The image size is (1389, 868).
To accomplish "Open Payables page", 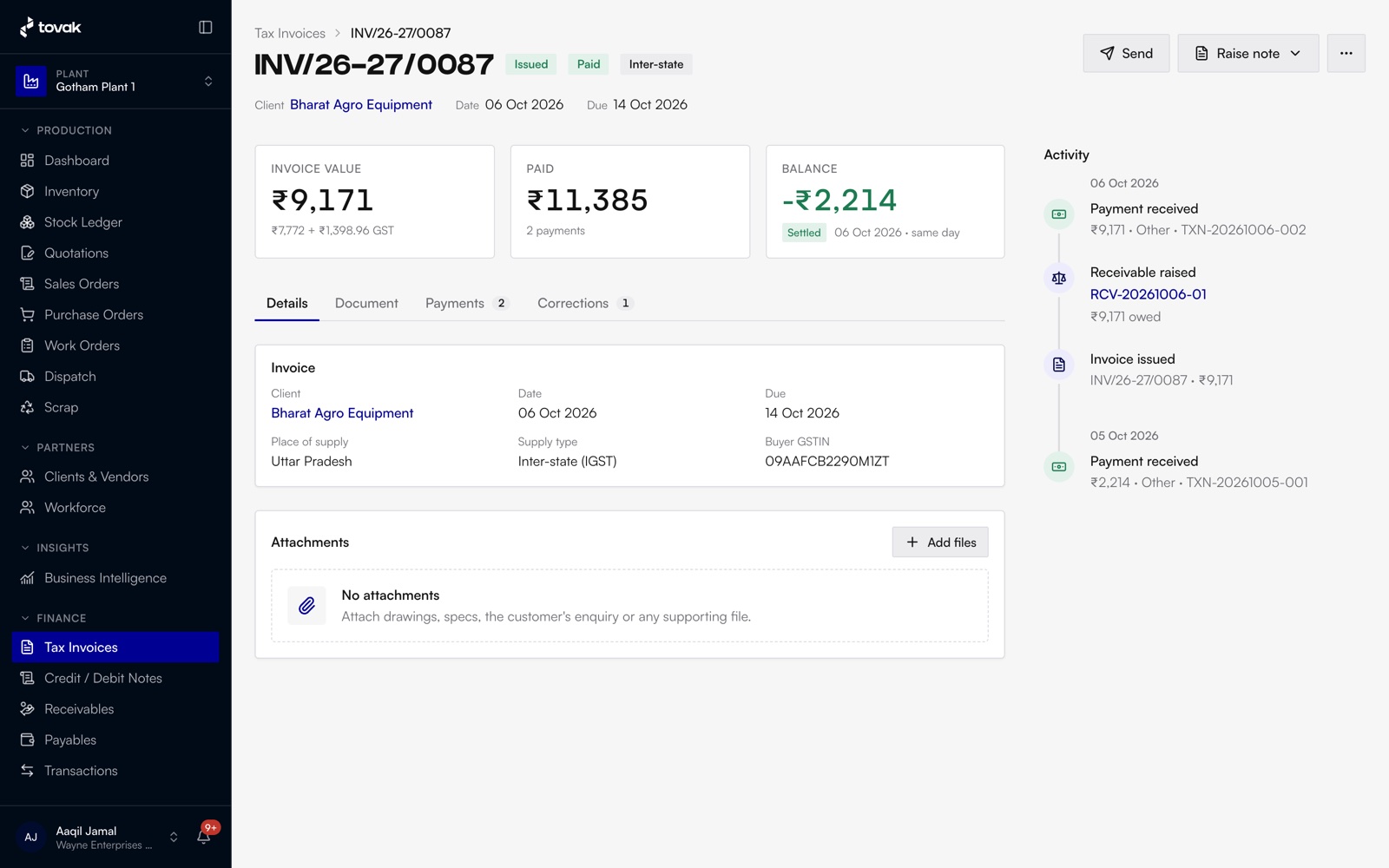I will (115, 740).
